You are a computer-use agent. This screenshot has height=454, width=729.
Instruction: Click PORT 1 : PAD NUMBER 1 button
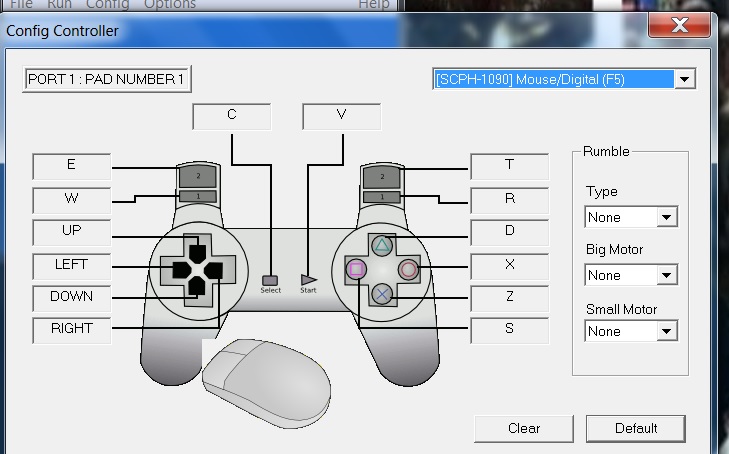(x=106, y=79)
